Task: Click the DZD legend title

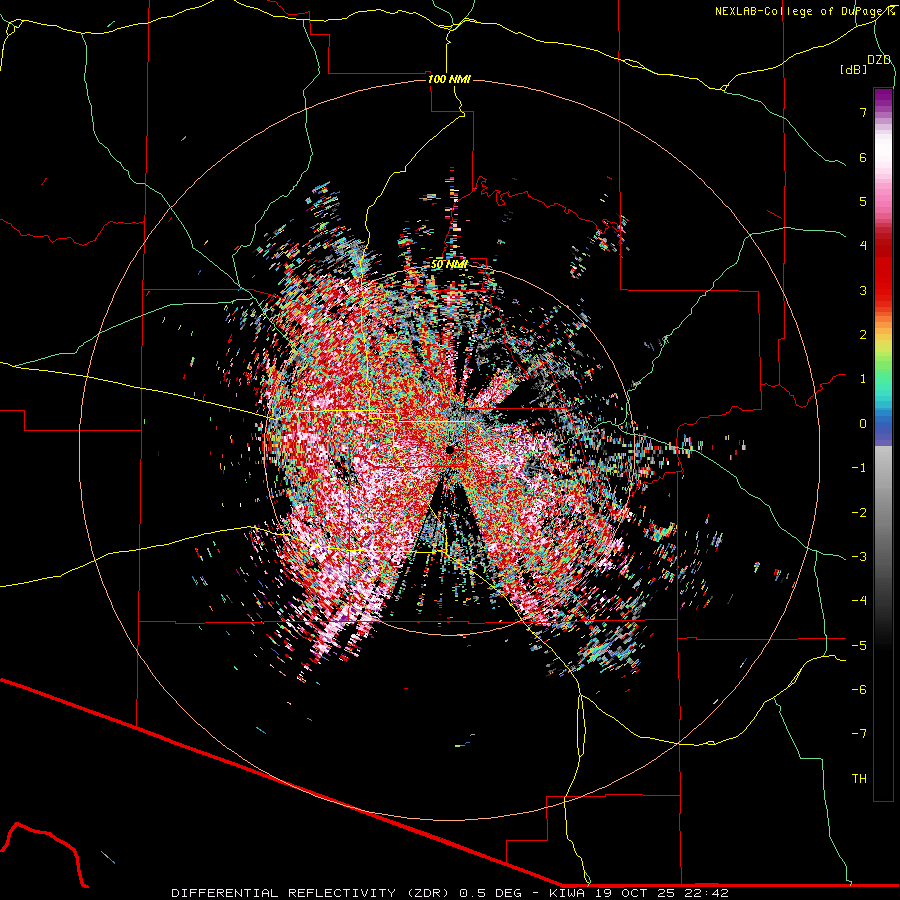Action: (879, 60)
